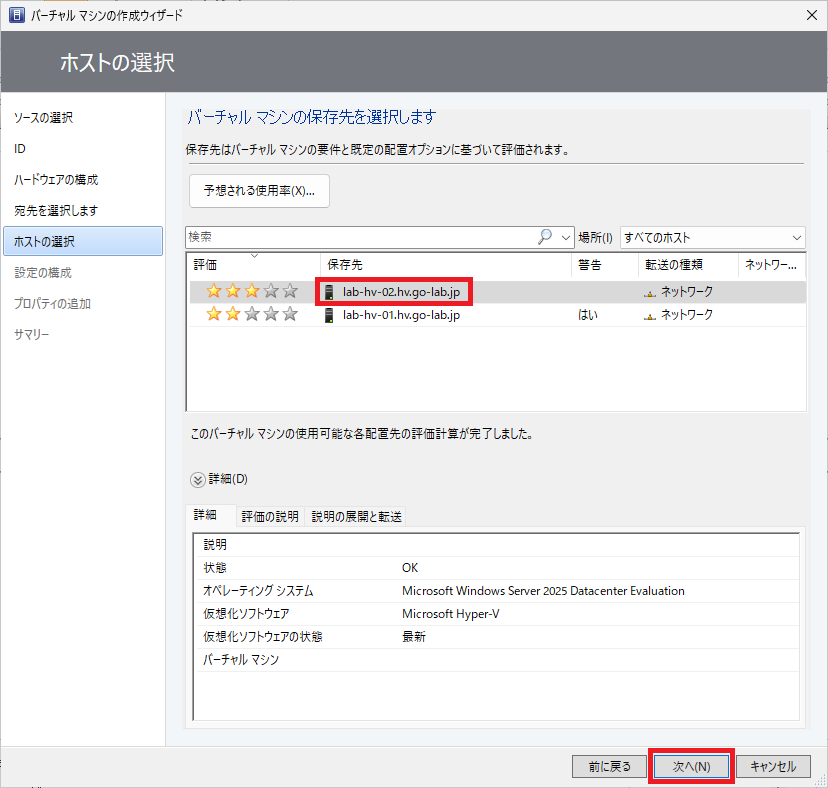
Task: Switch to the 評価の説明 tab
Action: pyautogui.click(x=270, y=517)
